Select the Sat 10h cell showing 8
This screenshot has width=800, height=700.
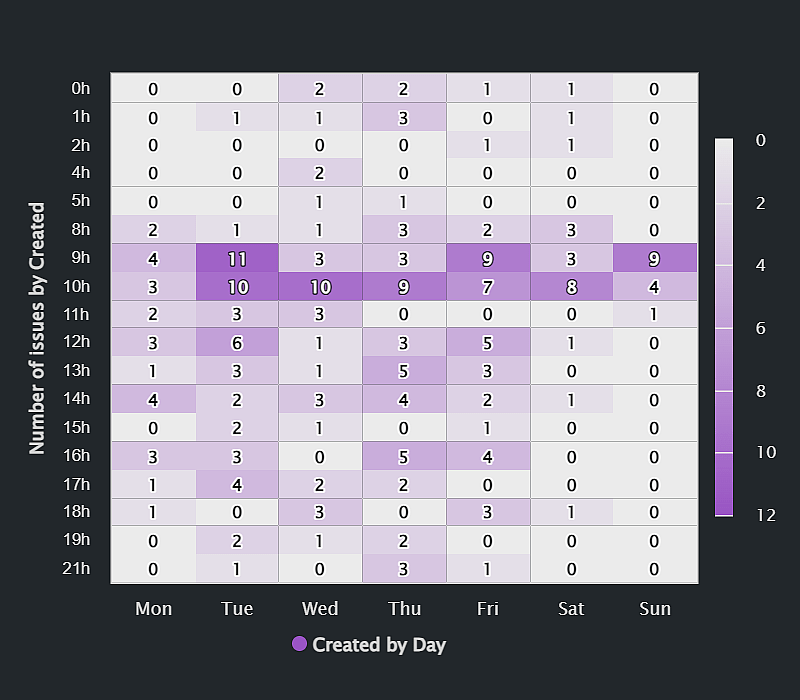[571, 286]
